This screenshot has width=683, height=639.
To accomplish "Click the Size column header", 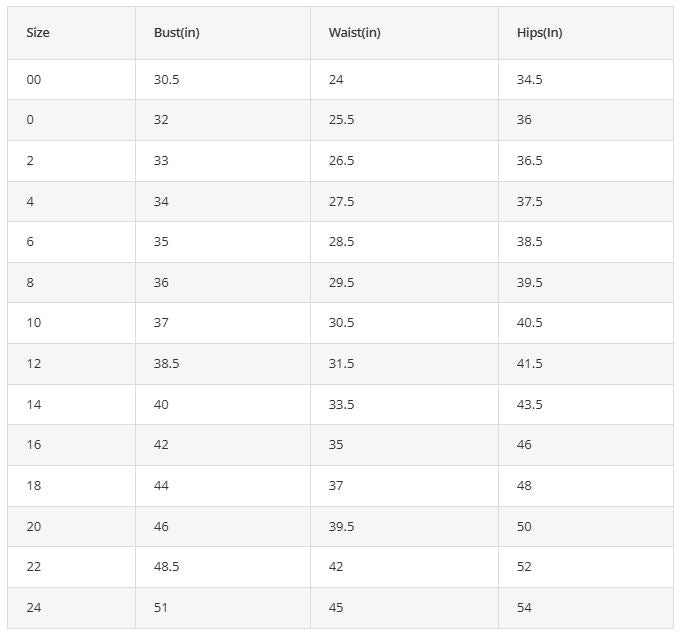I will click(x=38, y=33).
